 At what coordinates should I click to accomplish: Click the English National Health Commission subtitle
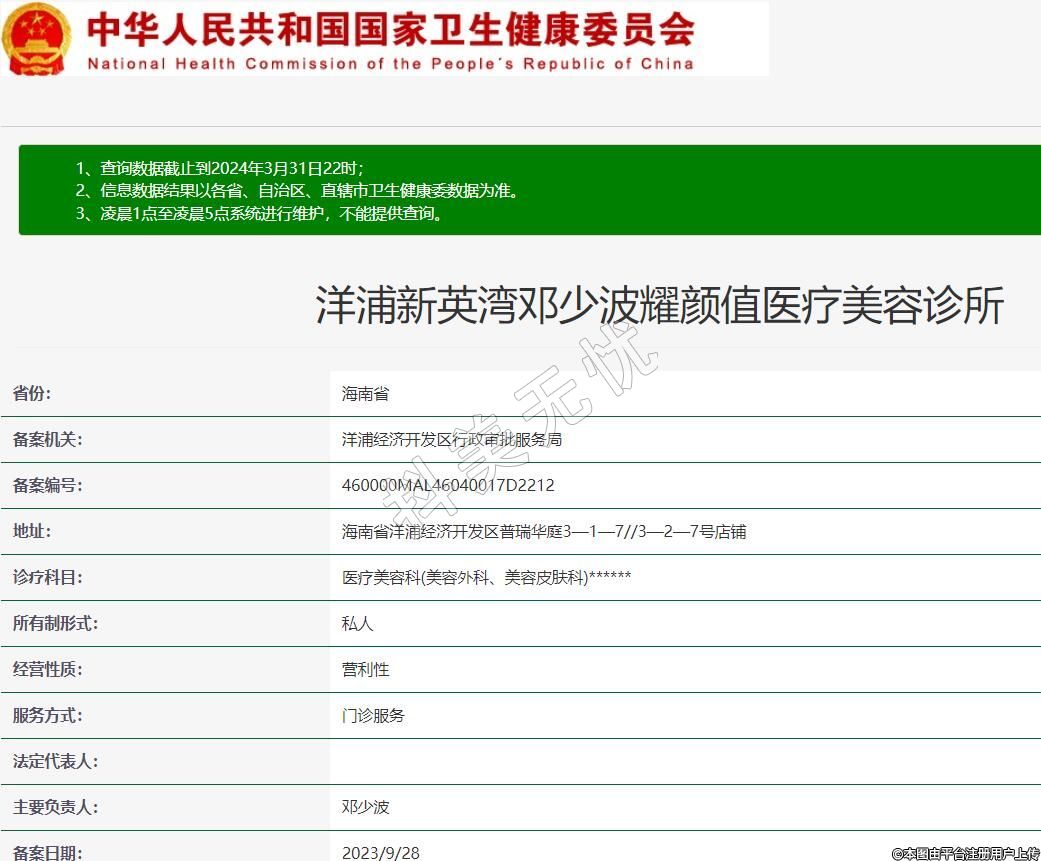click(x=390, y=64)
